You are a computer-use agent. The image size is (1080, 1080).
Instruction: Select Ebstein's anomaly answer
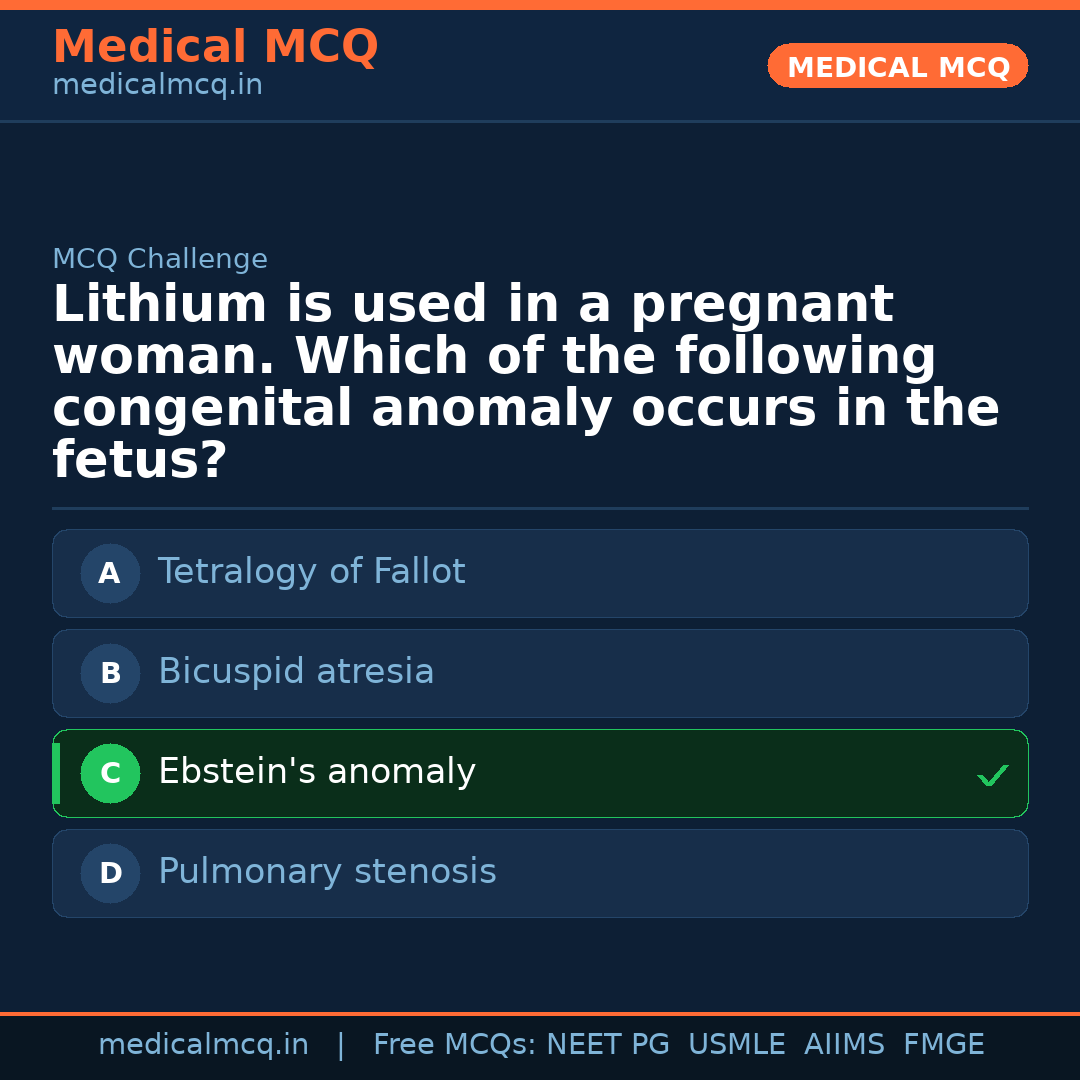click(x=317, y=772)
